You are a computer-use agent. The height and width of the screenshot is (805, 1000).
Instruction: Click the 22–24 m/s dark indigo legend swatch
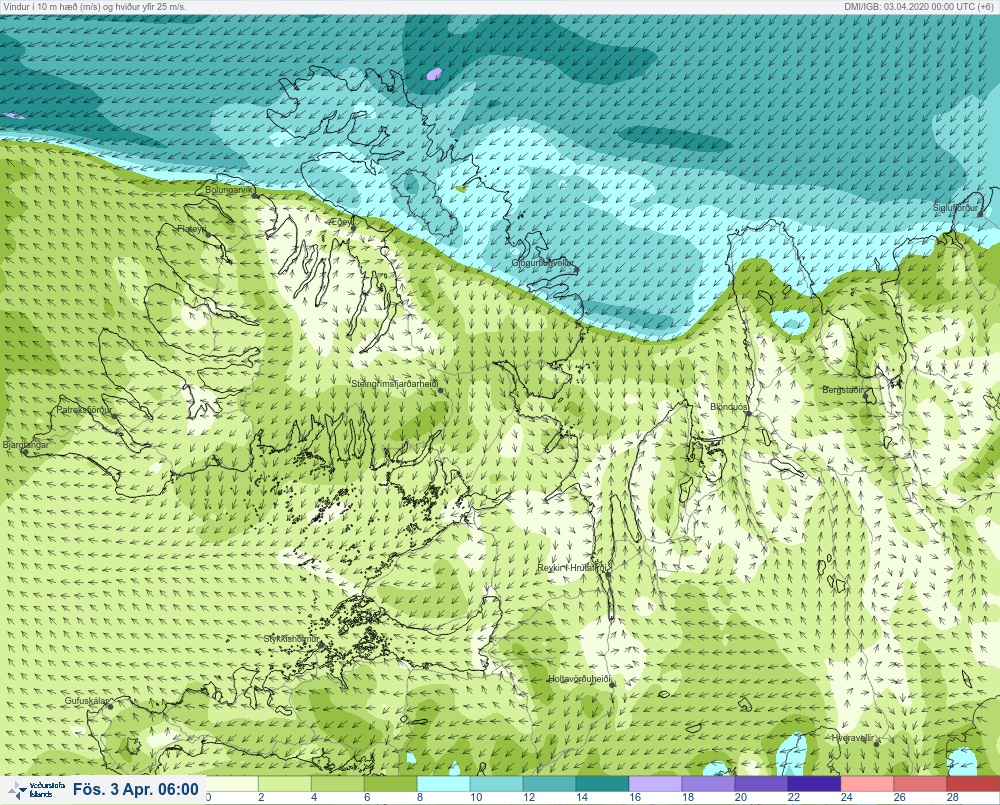pyautogui.click(x=814, y=783)
